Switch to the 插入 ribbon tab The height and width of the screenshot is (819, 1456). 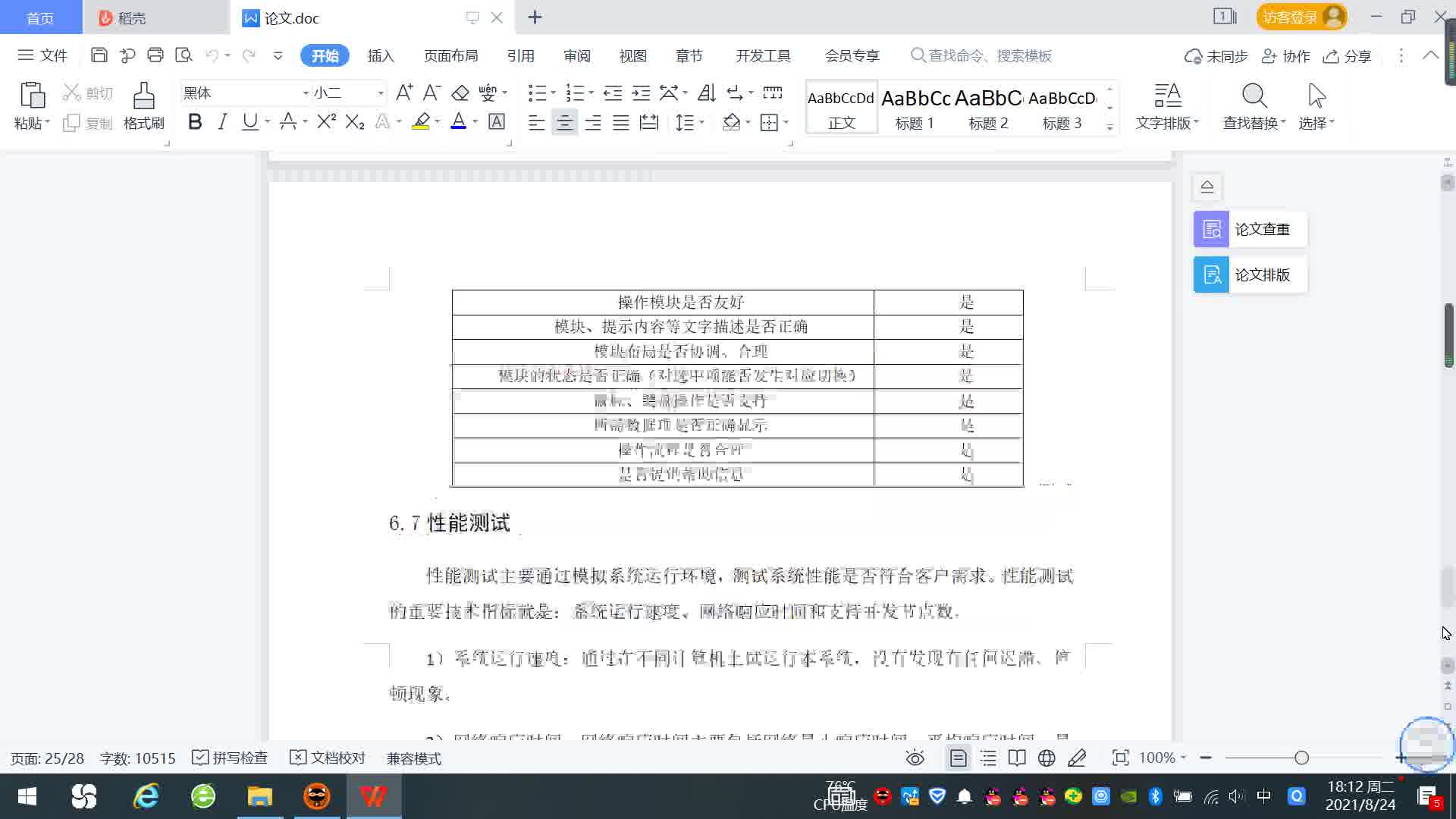pyautogui.click(x=381, y=55)
